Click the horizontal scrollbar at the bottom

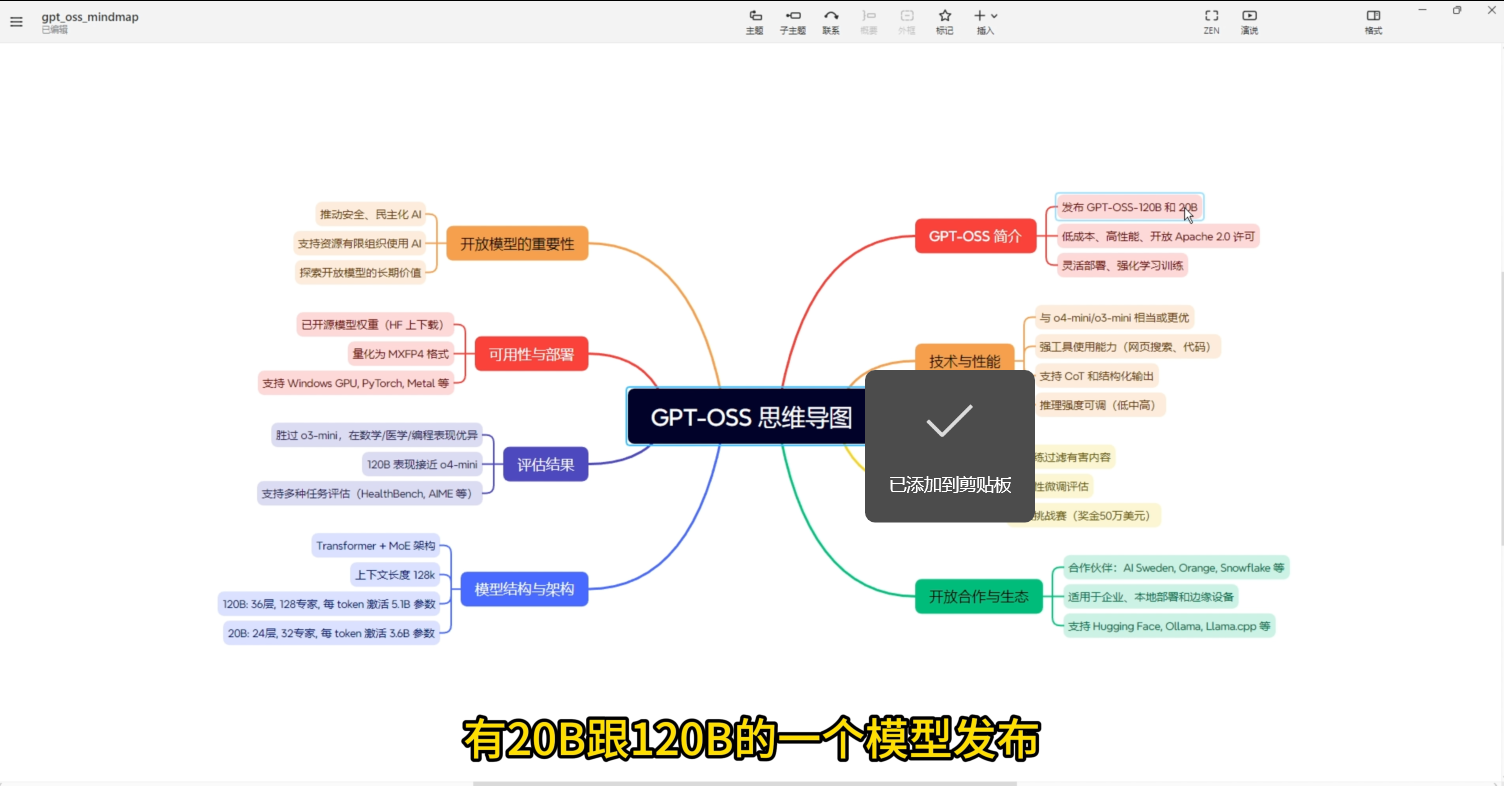[x=745, y=783]
